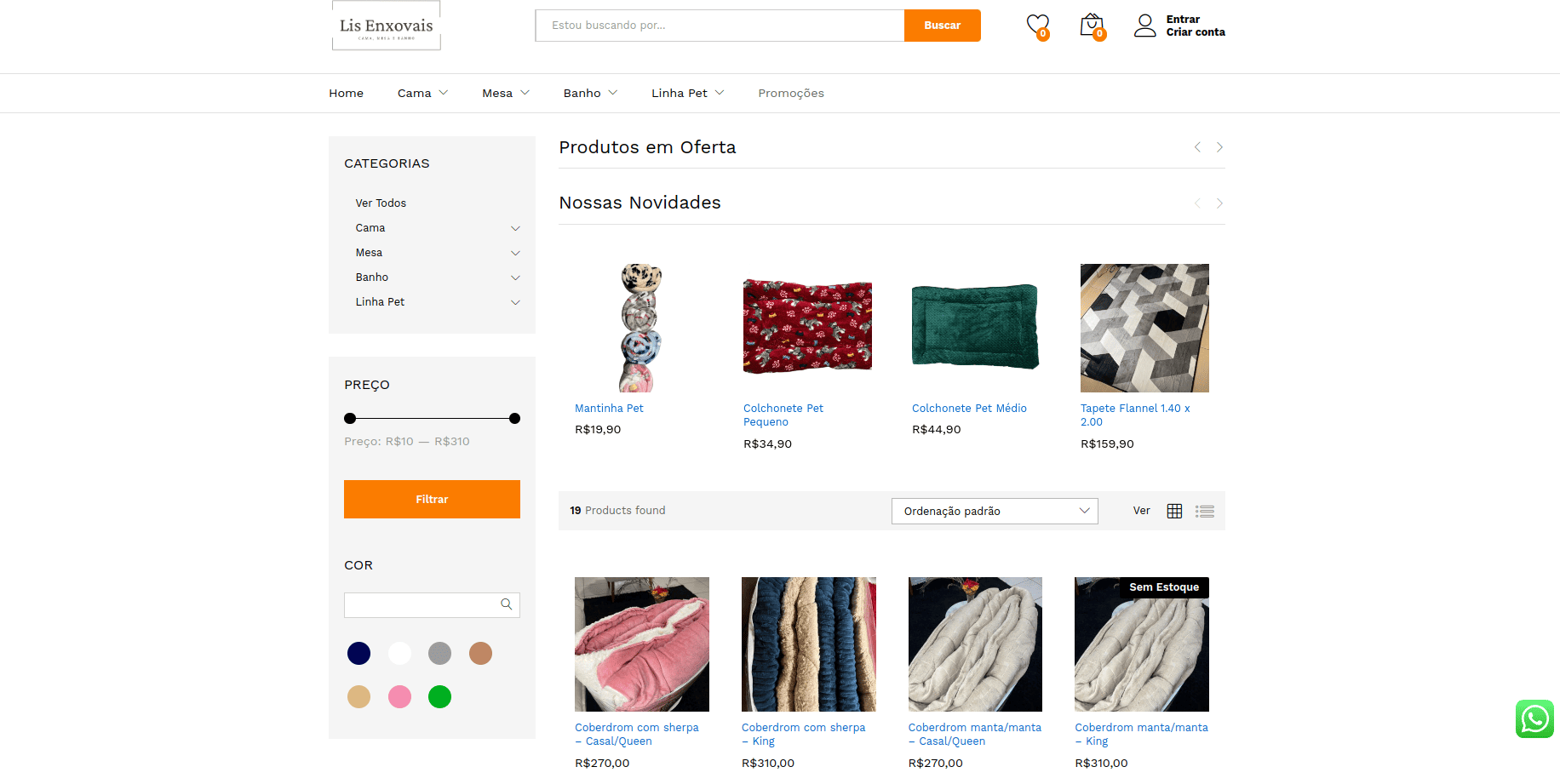
Task: Expand the Cama category in sidebar
Action: coord(515,228)
